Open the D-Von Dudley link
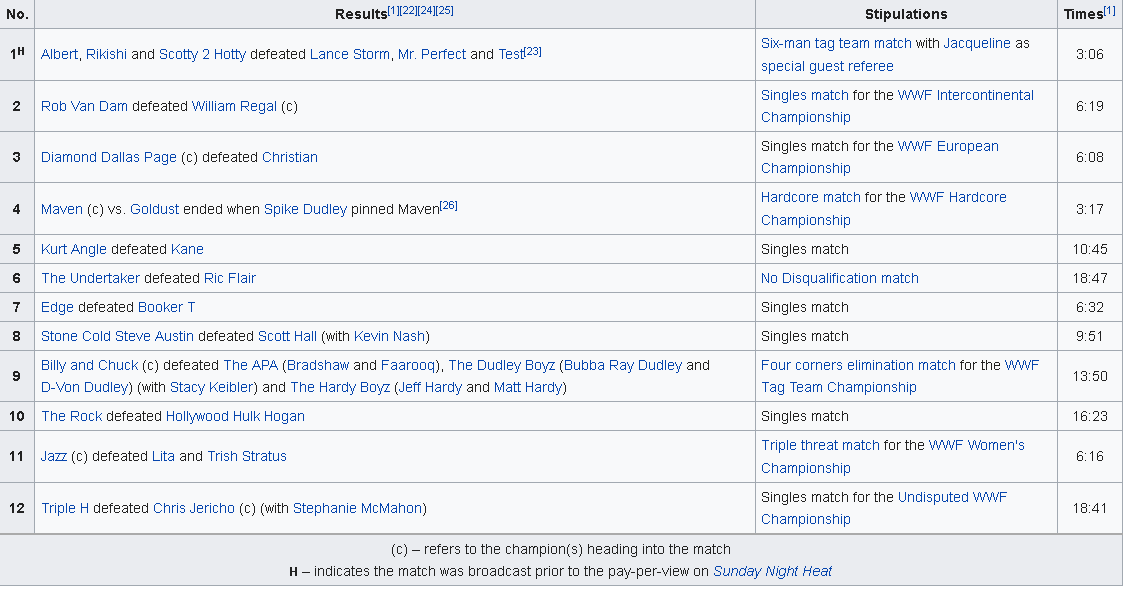This screenshot has width=1124, height=589. pyautogui.click(x=85, y=388)
